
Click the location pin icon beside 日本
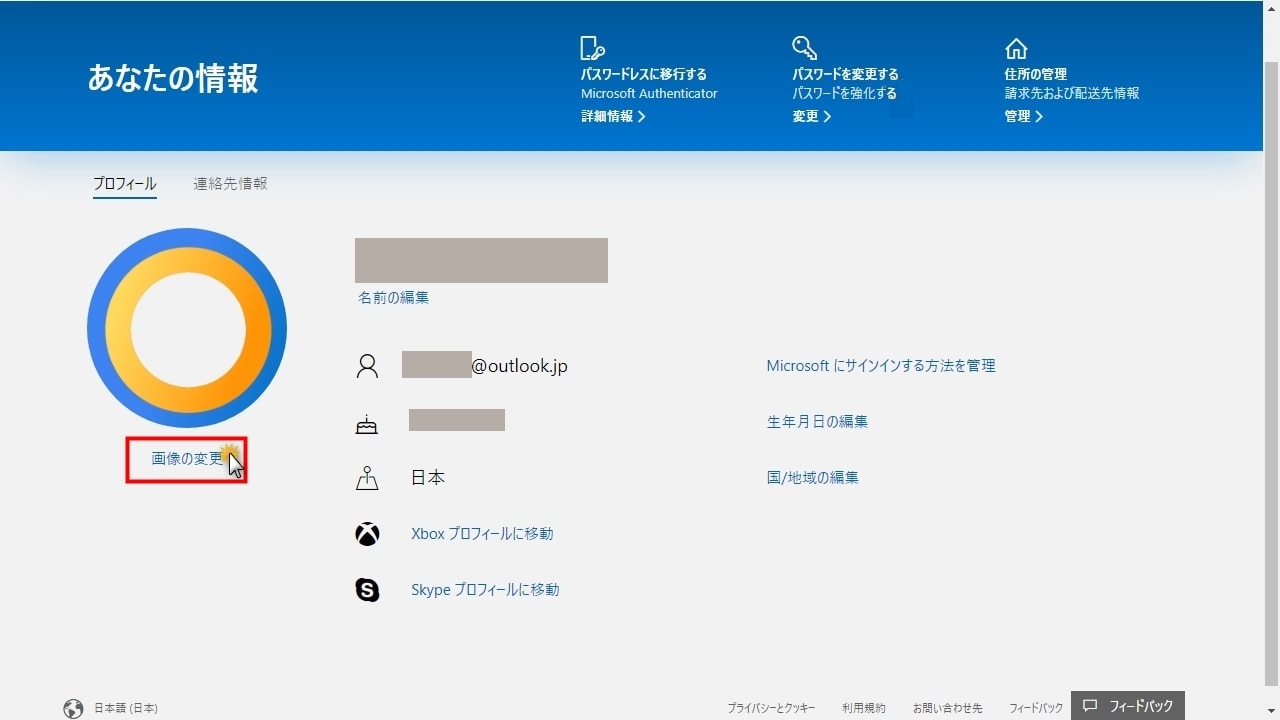point(367,478)
